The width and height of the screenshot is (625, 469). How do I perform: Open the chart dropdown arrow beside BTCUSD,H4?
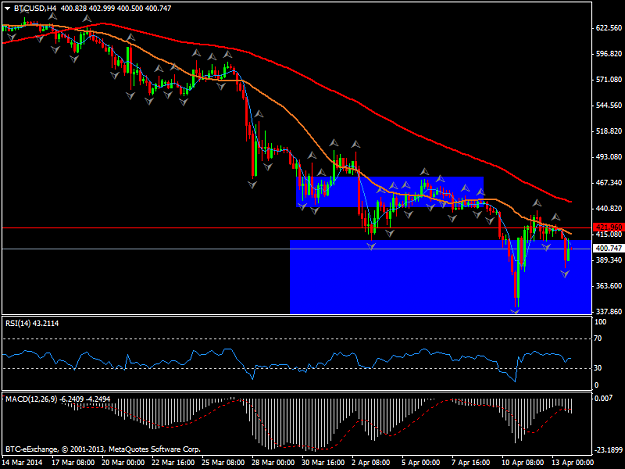click(8, 8)
